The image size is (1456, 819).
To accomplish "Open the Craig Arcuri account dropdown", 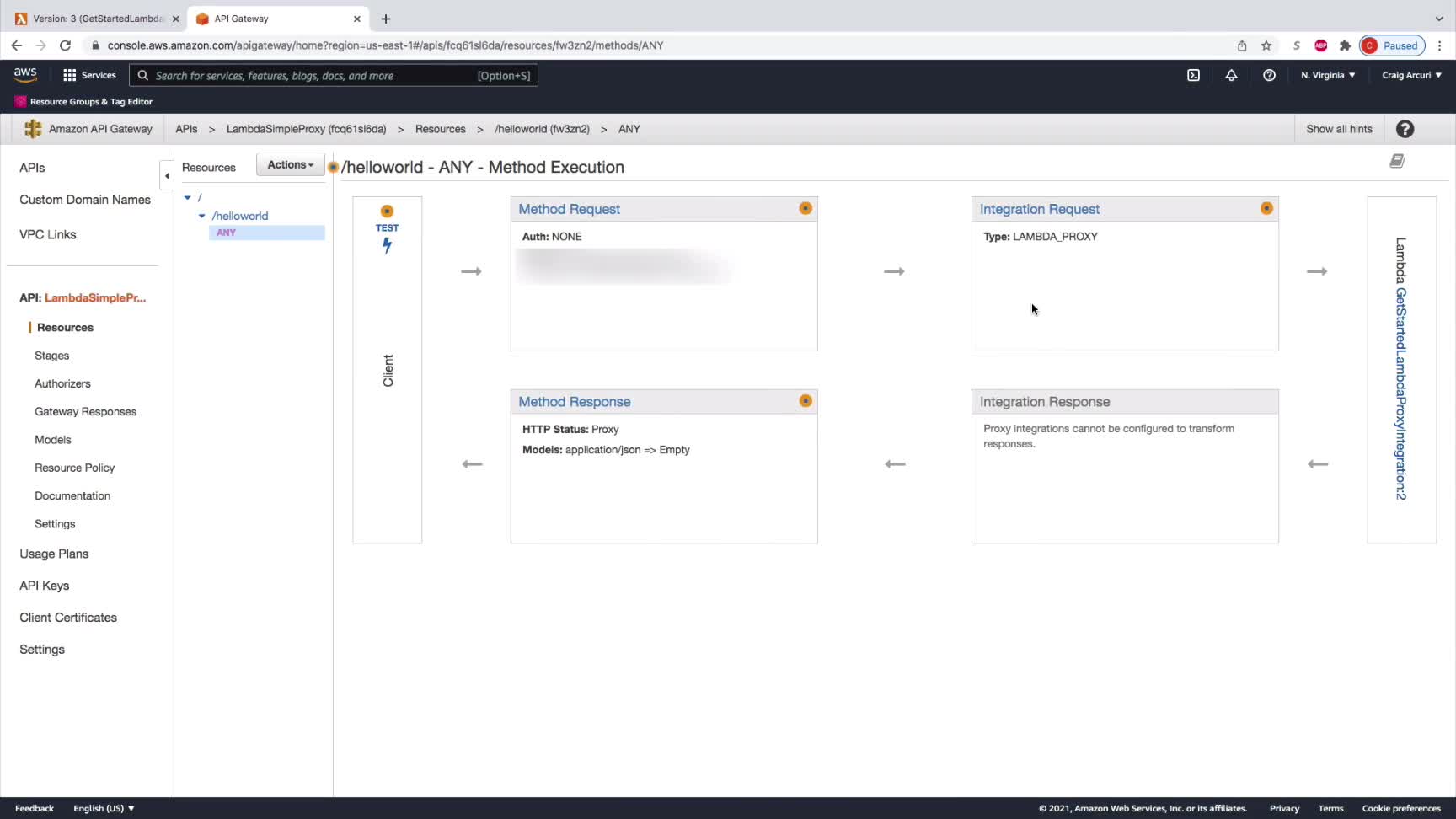I will pos(1411,75).
